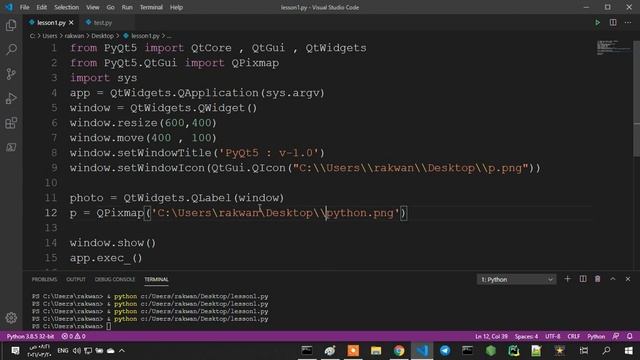Open PyCharm from taskbar
The width and height of the screenshot is (640, 360).
tap(513, 351)
